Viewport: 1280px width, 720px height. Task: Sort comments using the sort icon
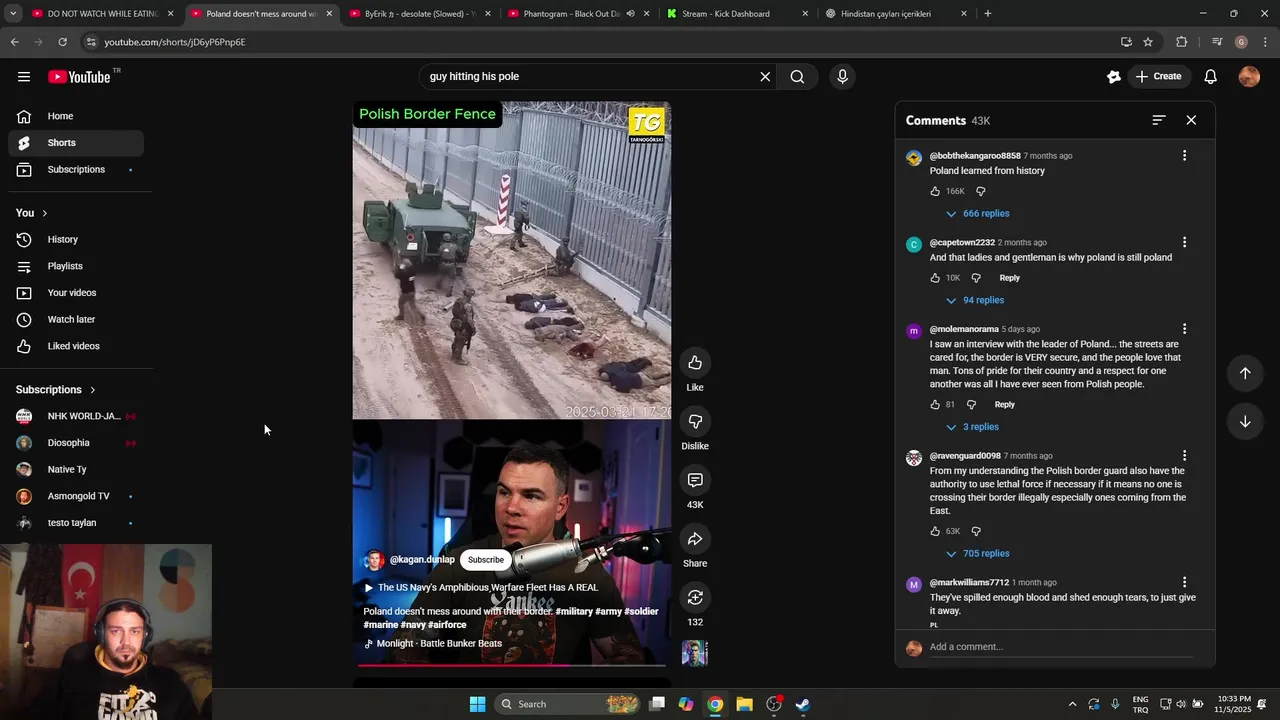[x=1159, y=120]
